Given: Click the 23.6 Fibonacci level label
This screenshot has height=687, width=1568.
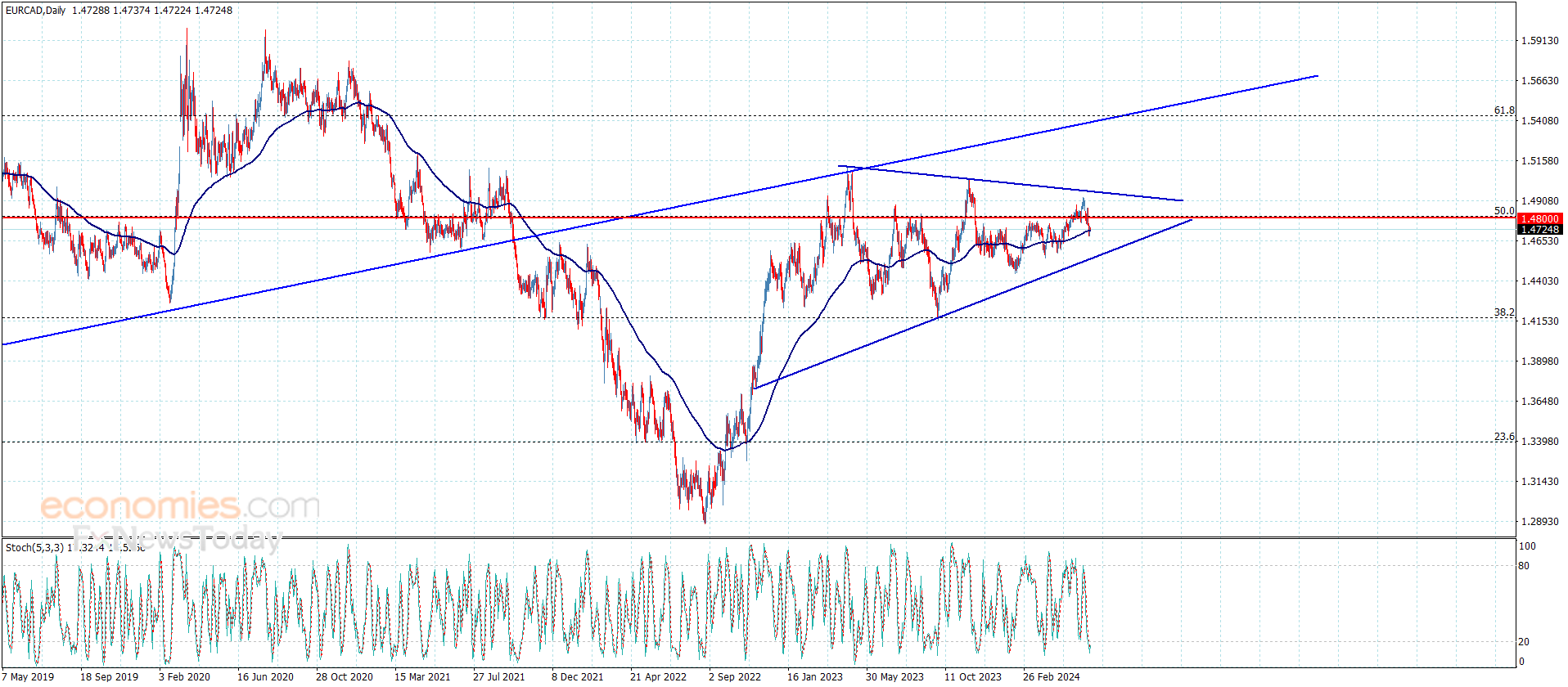Looking at the screenshot, I should coord(1504,437).
